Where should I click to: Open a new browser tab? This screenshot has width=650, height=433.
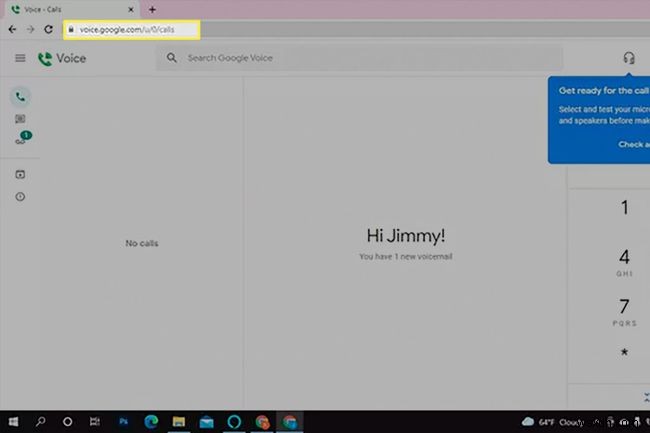(x=152, y=9)
